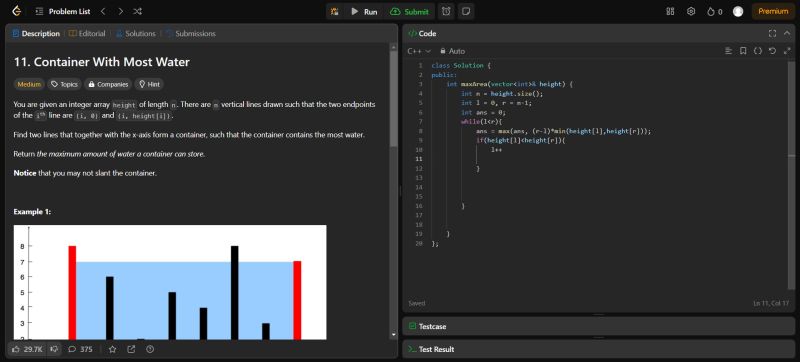The height and width of the screenshot is (362, 800).
Task: Open the layout grid icon
Action: point(670,11)
